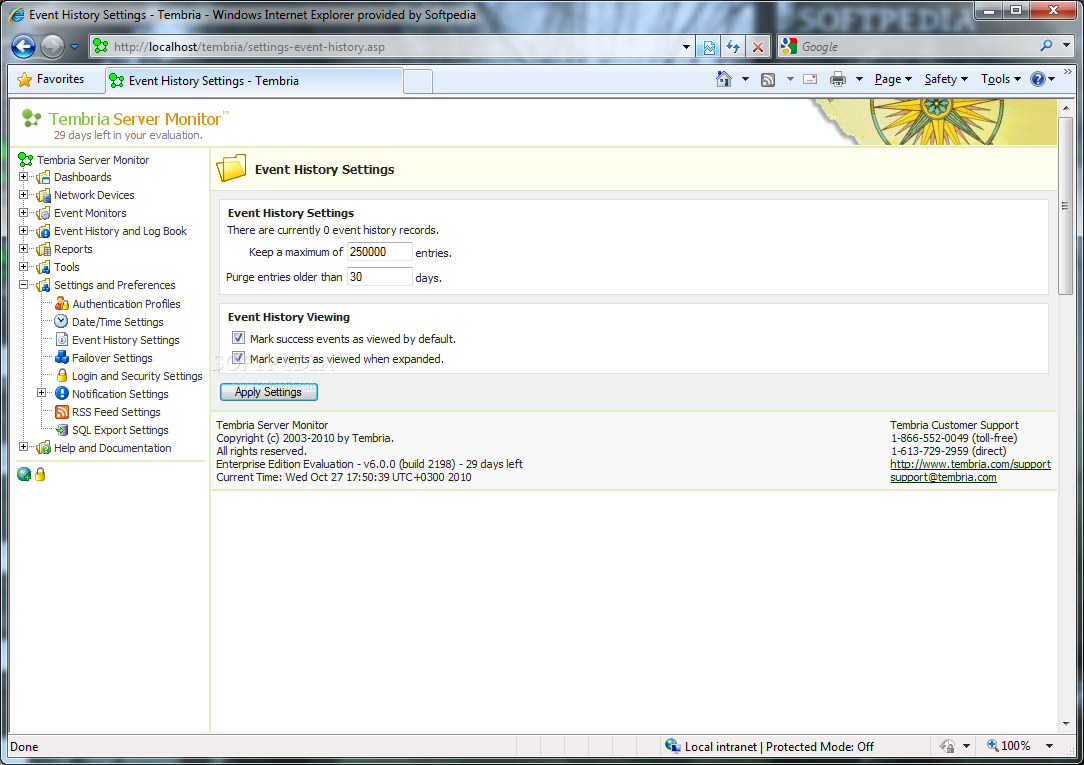Open the Page menu
Image resolution: width=1084 pixels, height=765 pixels.
point(893,79)
